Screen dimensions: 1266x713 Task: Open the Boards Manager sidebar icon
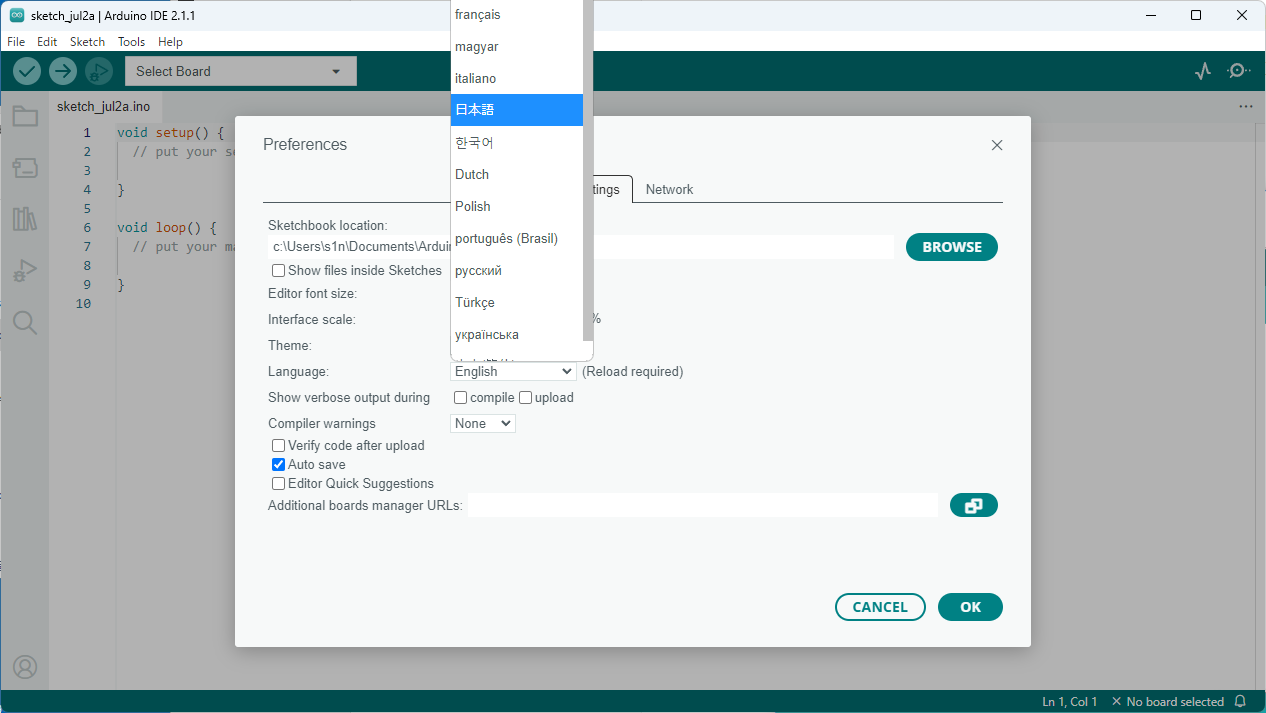coord(25,168)
